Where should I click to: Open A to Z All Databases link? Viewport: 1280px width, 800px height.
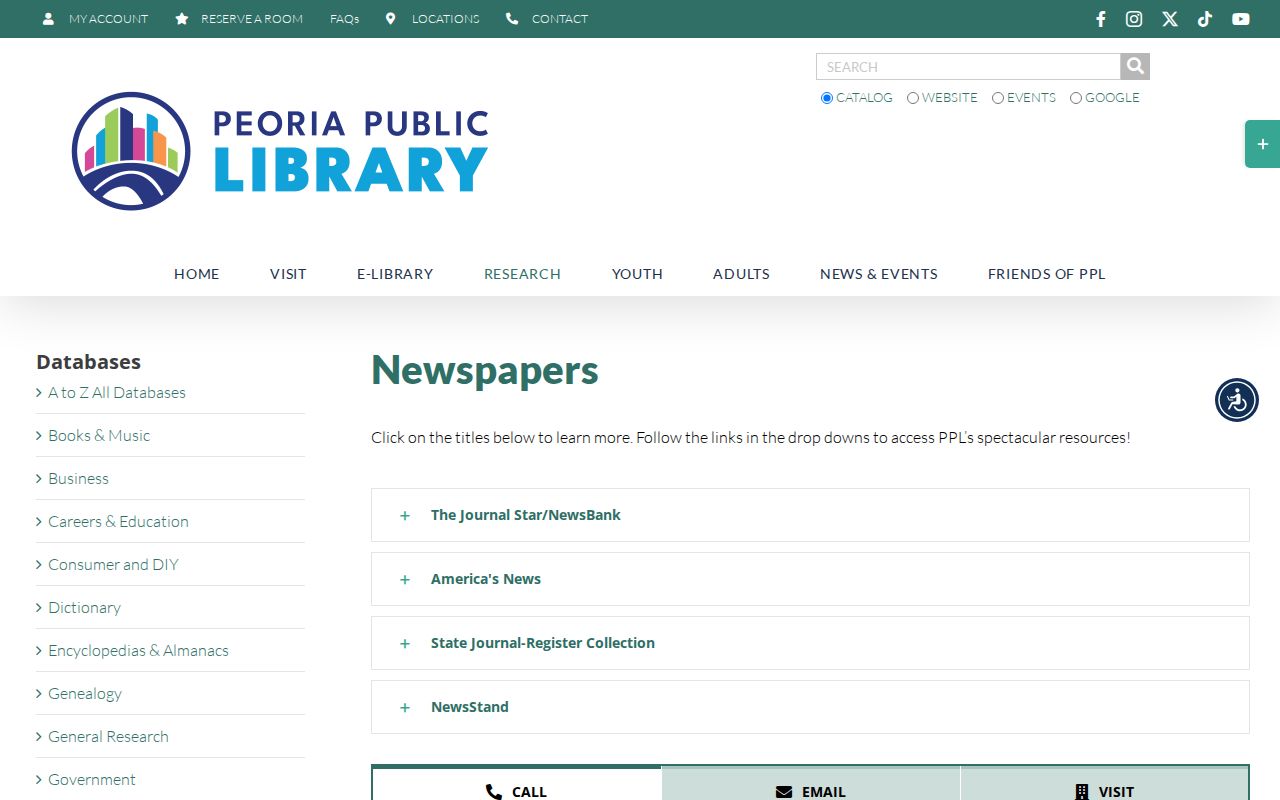117,393
